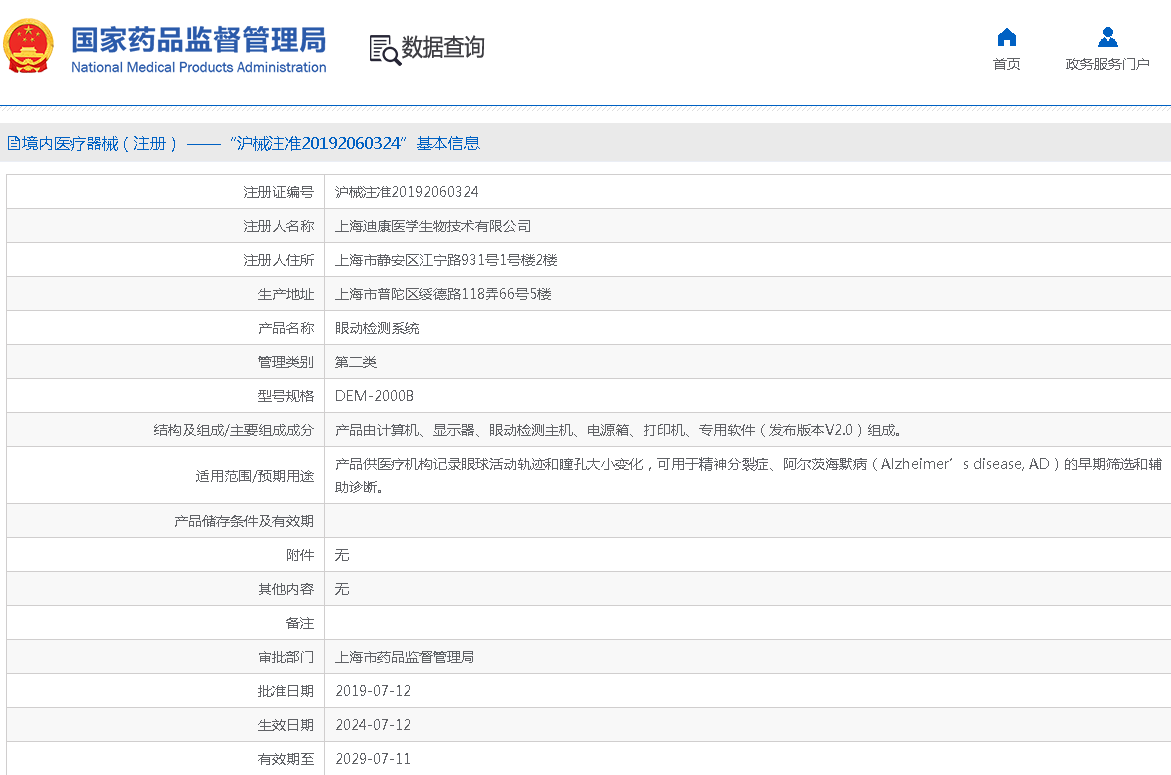Click the data query magnifier icon
The image size is (1171, 775).
click(x=384, y=49)
